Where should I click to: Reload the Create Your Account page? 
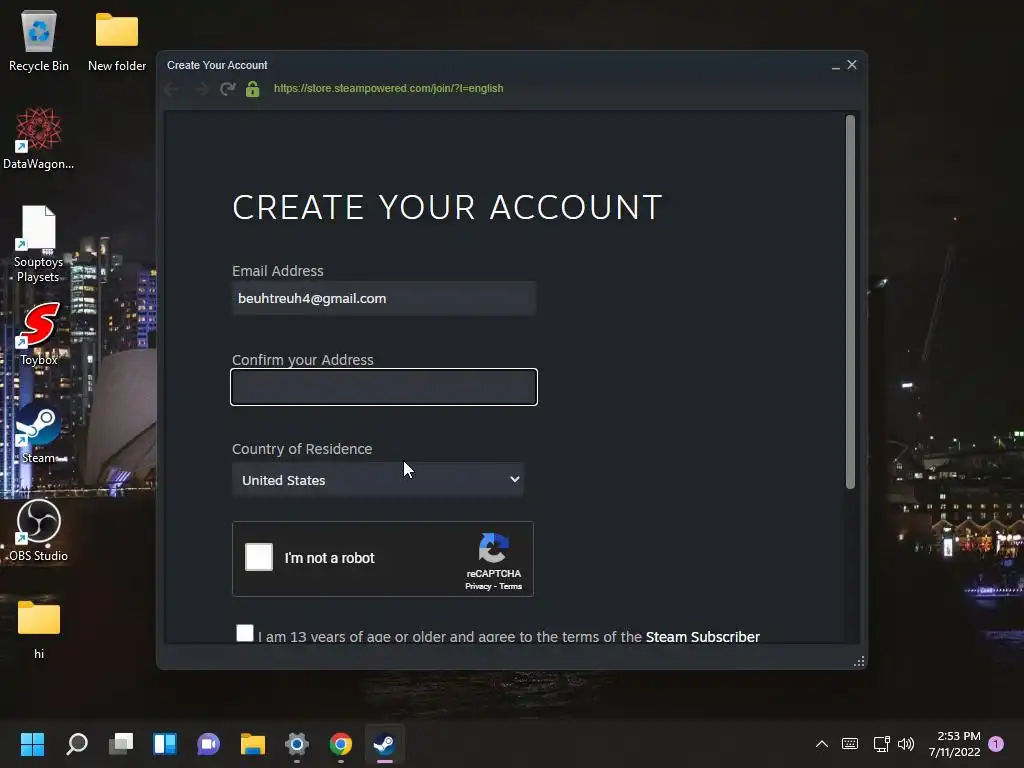pos(227,89)
